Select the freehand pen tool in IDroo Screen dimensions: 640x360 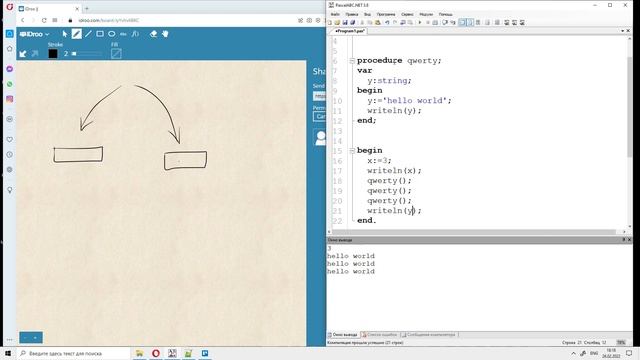click(x=76, y=34)
